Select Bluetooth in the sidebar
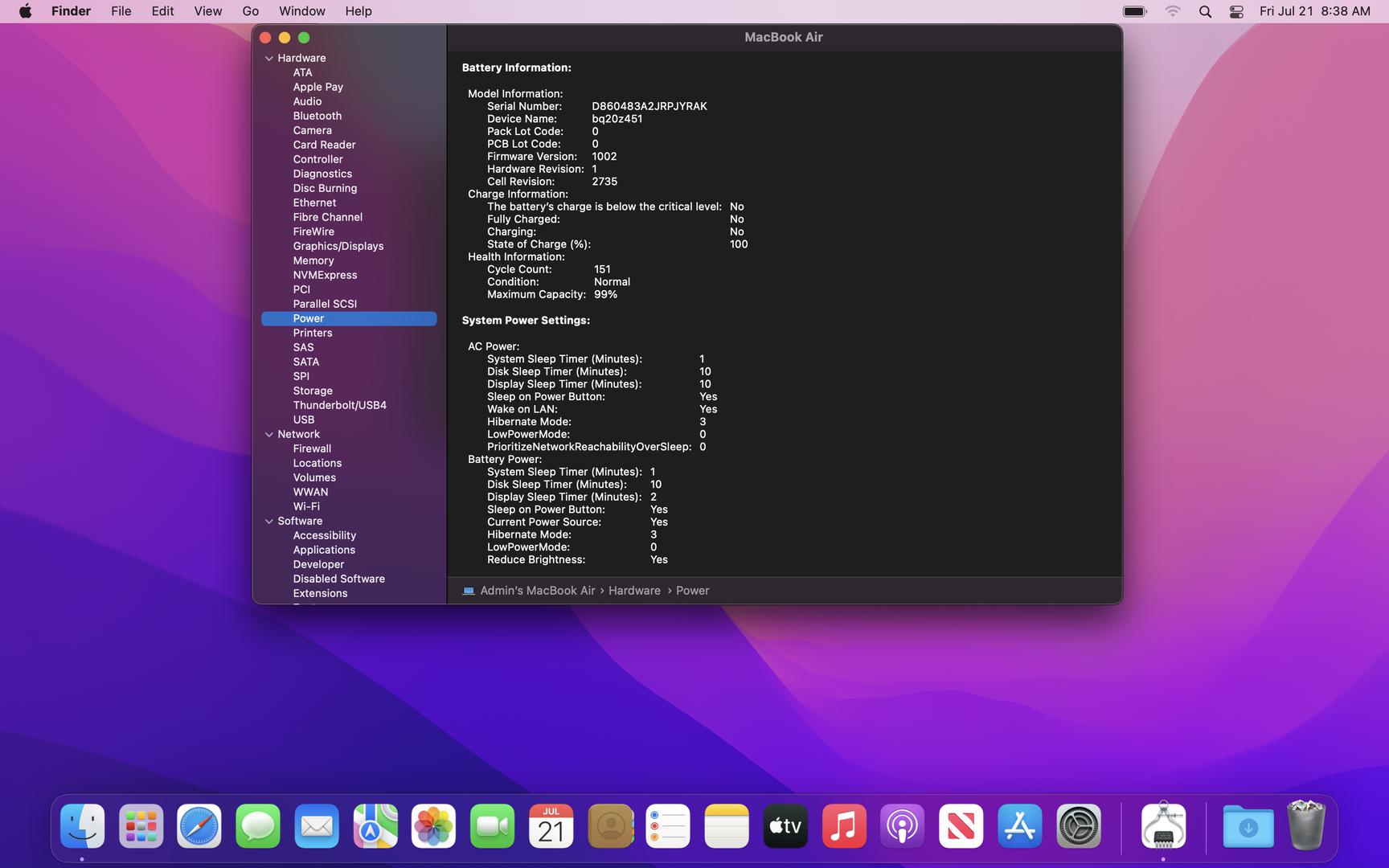 (318, 116)
